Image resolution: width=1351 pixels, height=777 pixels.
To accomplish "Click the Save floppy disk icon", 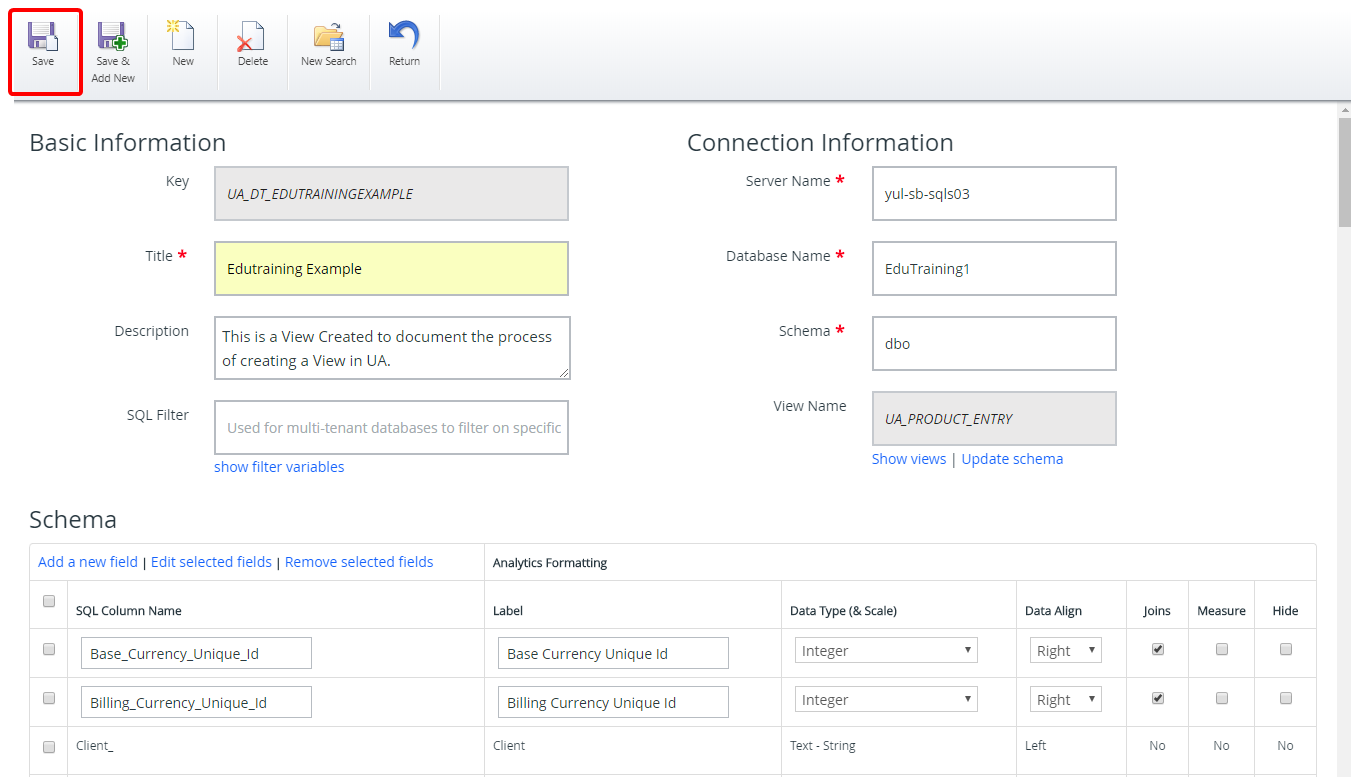I will pos(43,36).
